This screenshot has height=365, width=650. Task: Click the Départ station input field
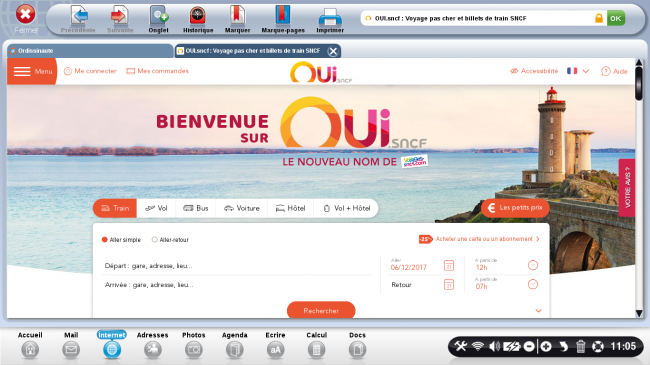point(238,266)
